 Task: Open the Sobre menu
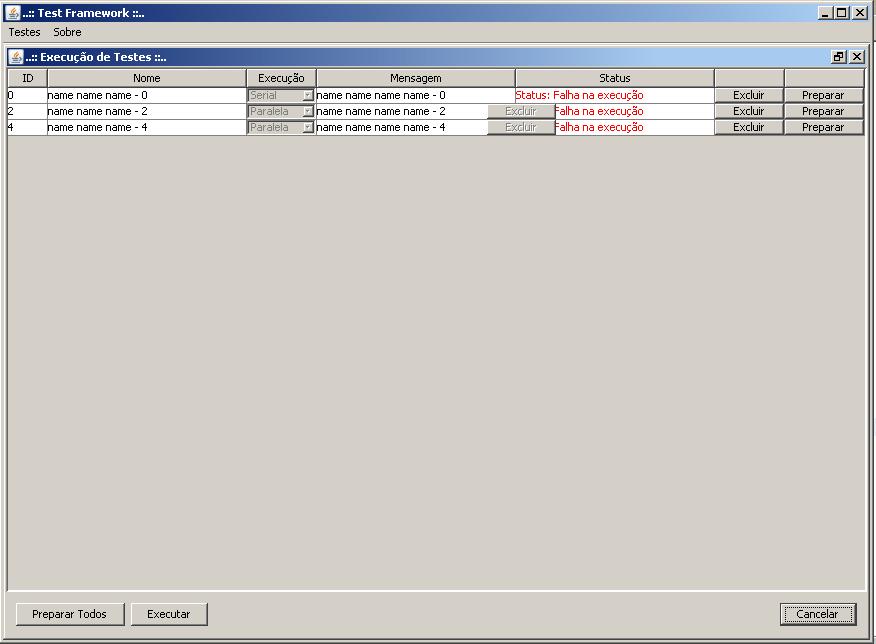pos(68,32)
